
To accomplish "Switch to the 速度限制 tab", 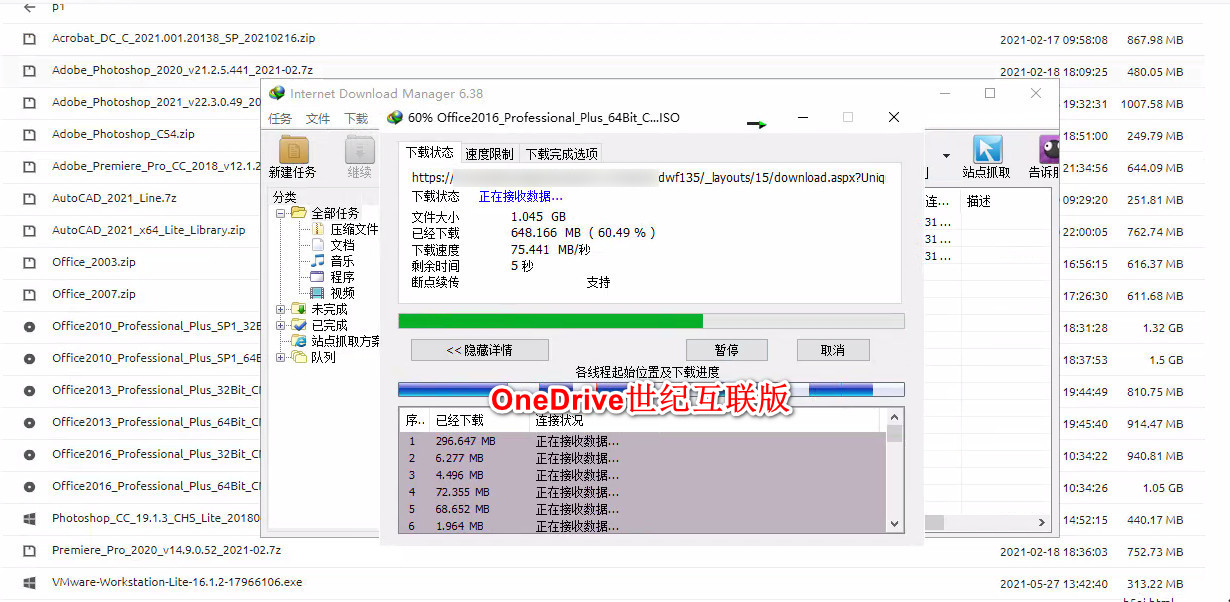I will tap(489, 153).
